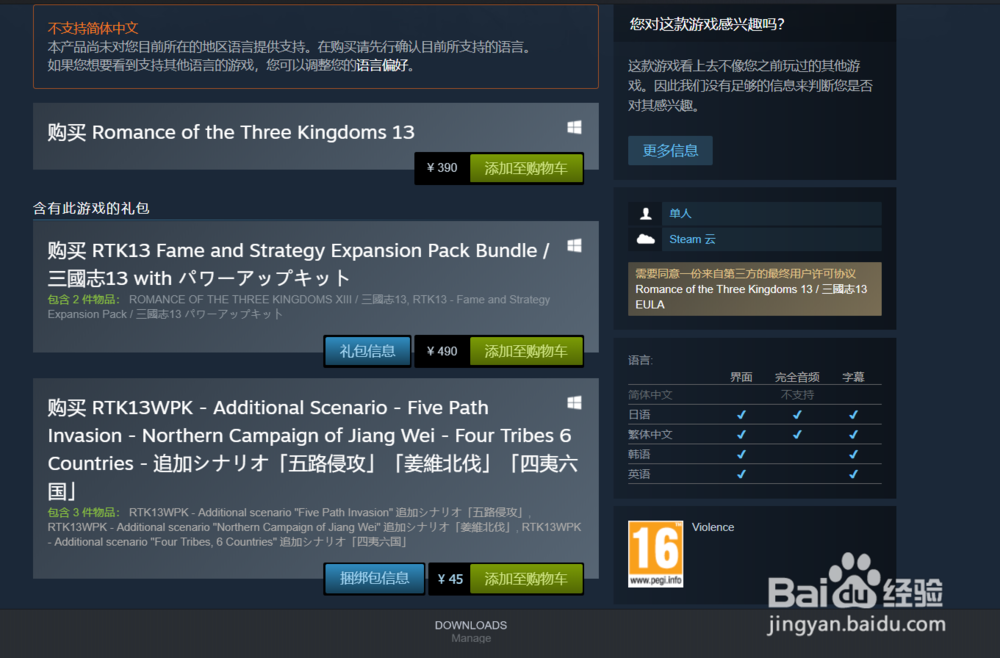Viewport: 1000px width, 658px height.
Task: Open the Romance of the Three Kingdoms 13 EULA
Action: point(751,296)
